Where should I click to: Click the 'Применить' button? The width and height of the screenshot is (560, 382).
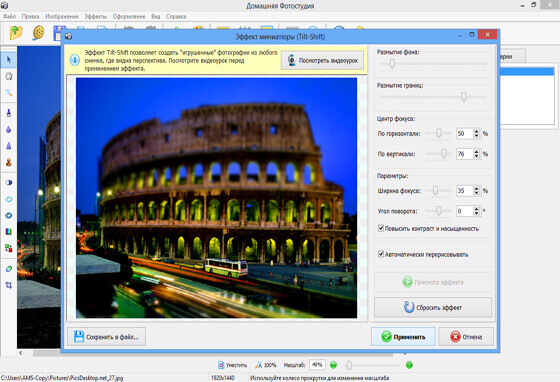(403, 336)
